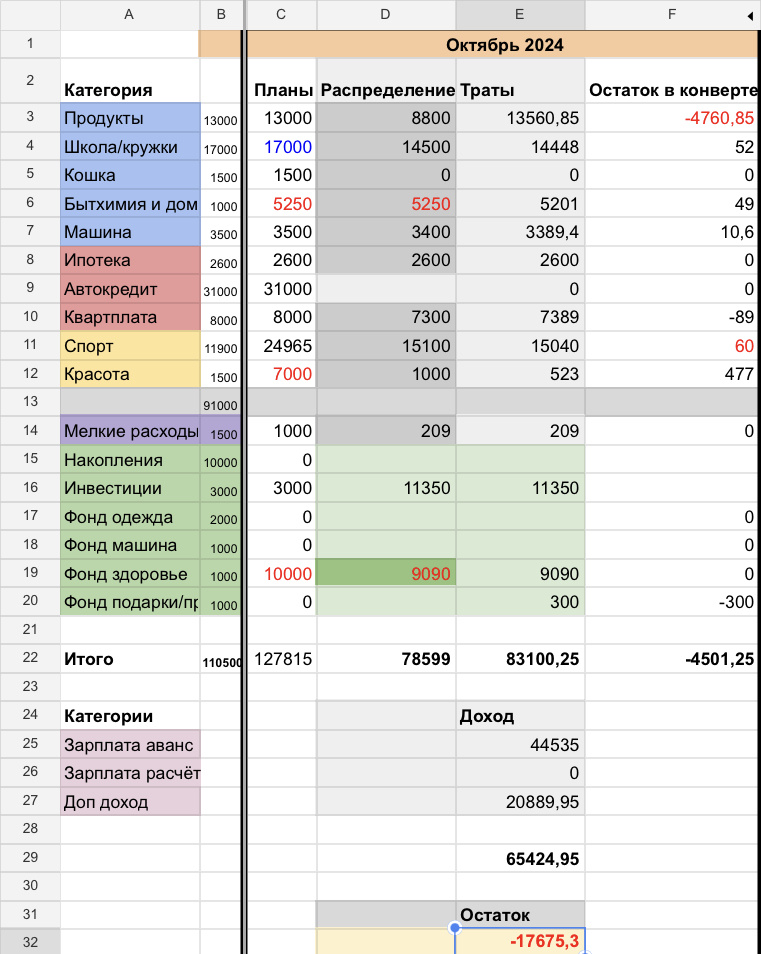Select the 'Красота' category cell
The height and width of the screenshot is (954, 761).
[x=130, y=374]
